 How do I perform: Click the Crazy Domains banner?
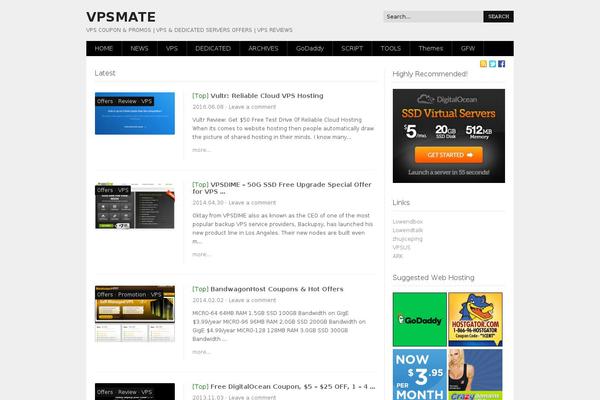[475, 374]
